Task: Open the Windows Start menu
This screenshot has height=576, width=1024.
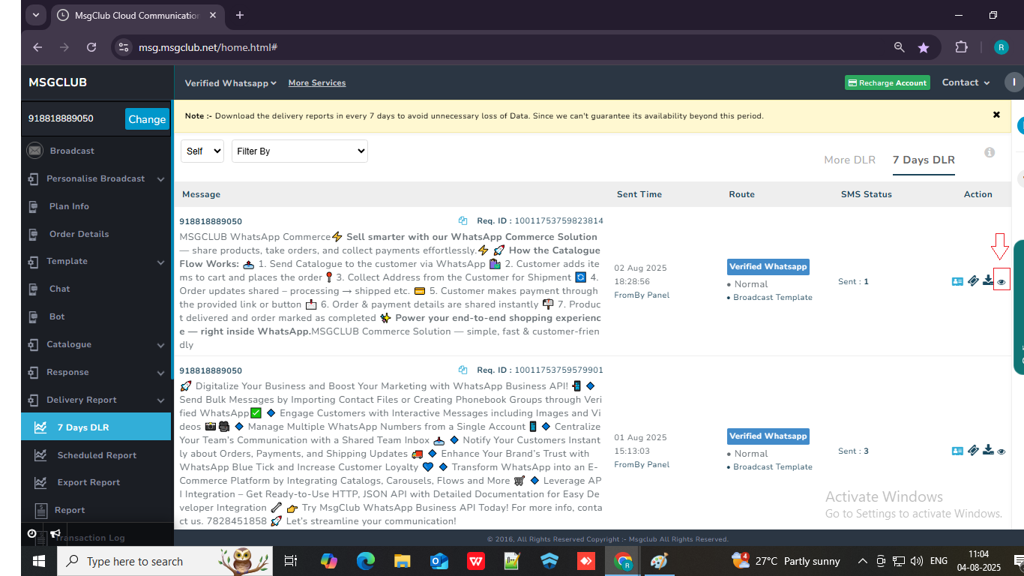Action: [x=39, y=561]
